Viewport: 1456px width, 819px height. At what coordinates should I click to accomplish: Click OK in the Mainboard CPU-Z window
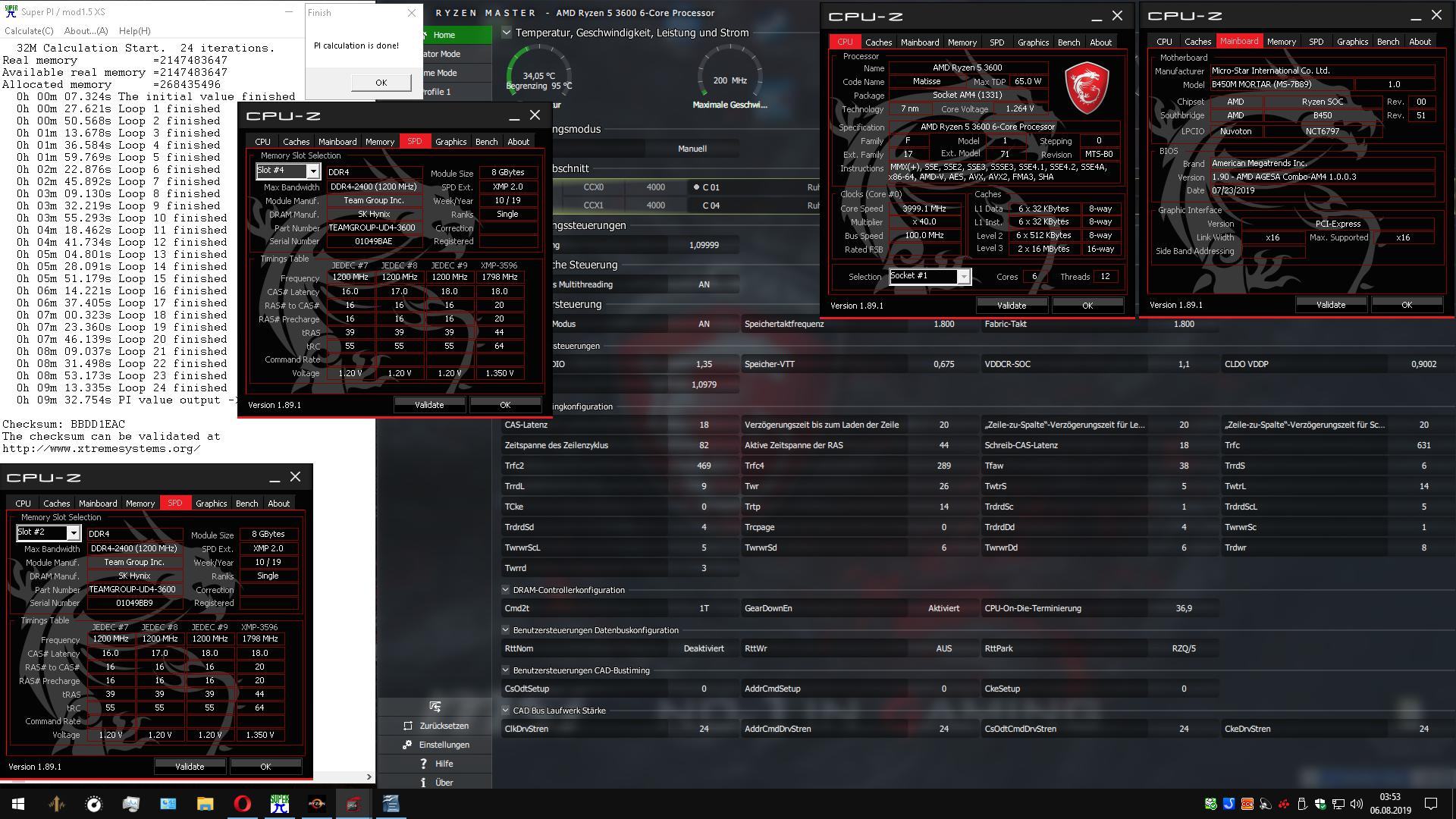tap(1407, 305)
